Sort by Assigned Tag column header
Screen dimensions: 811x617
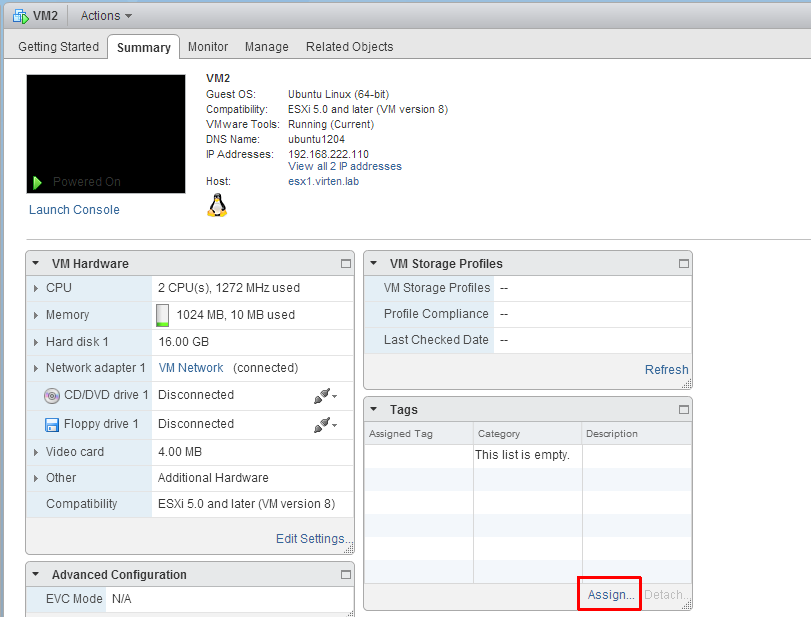(419, 434)
